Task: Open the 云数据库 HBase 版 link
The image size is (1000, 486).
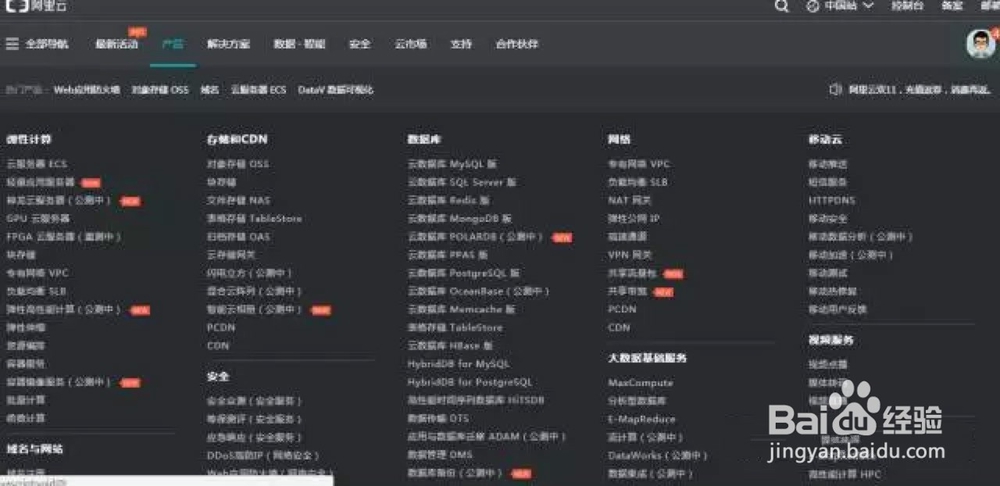Action: 450,346
